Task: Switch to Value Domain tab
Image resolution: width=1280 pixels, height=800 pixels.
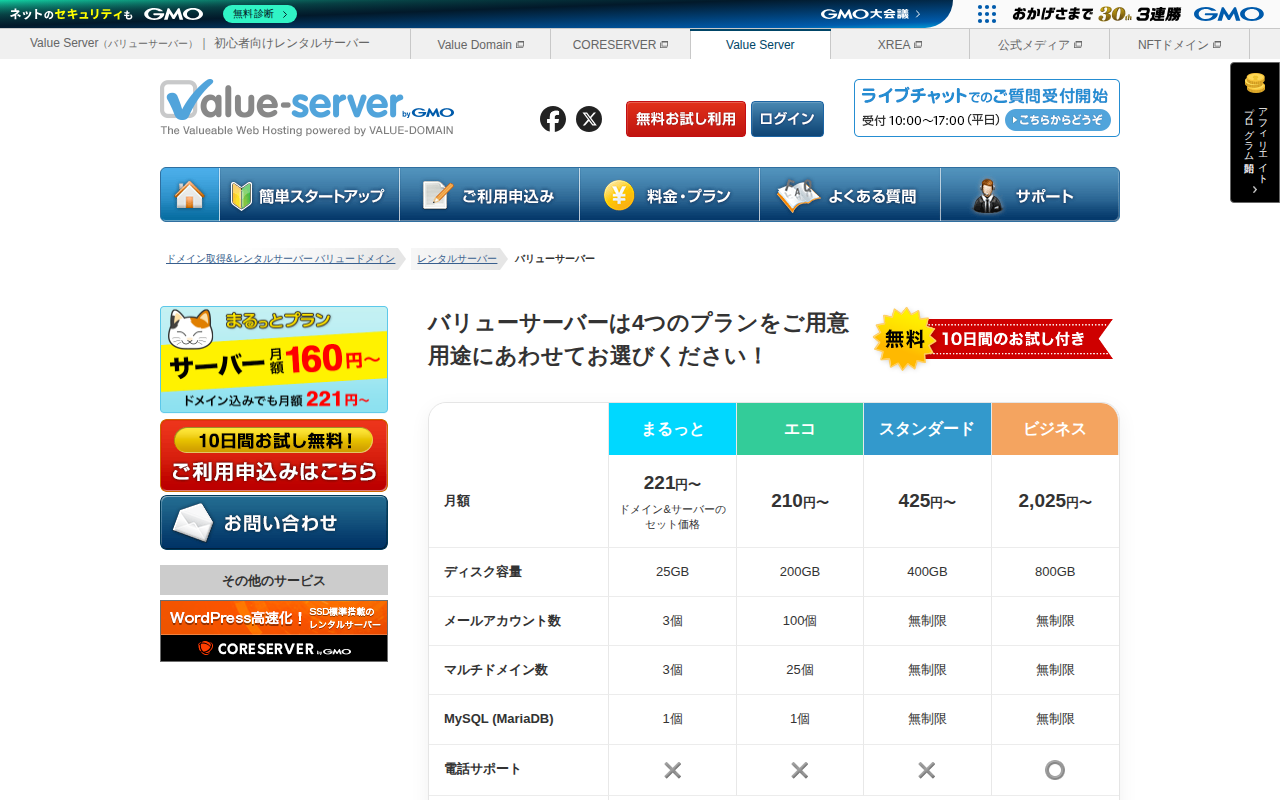Action: pyautogui.click(x=480, y=44)
